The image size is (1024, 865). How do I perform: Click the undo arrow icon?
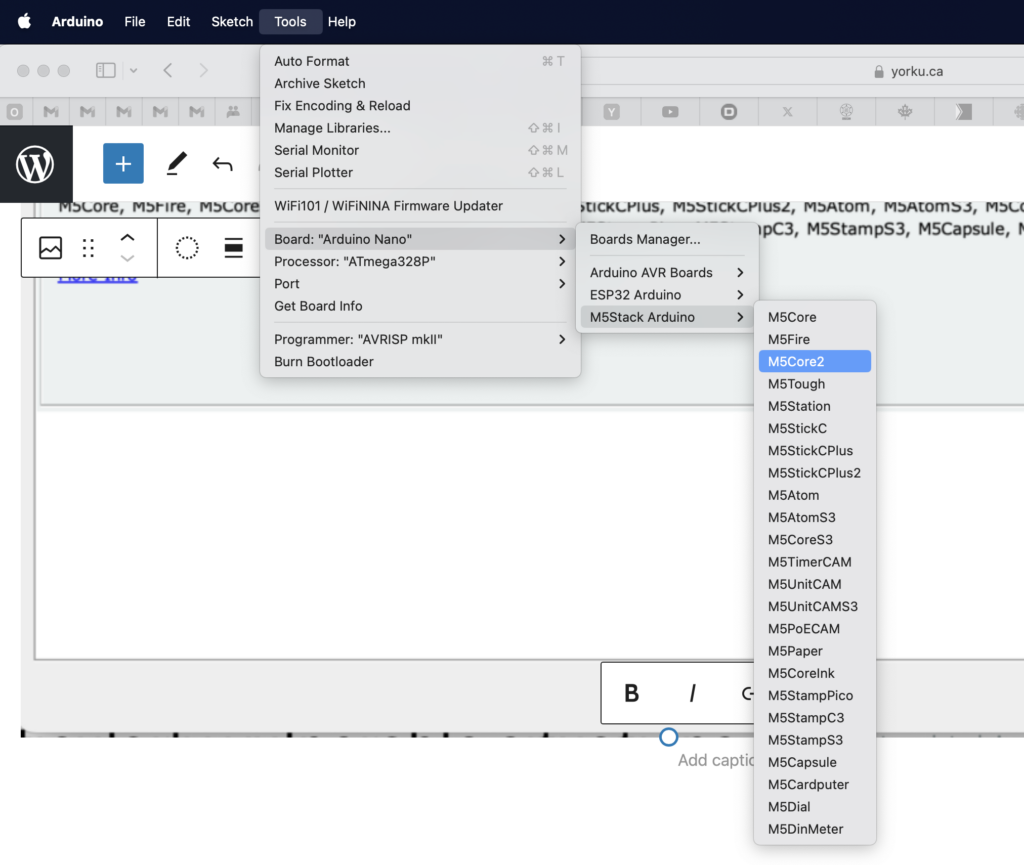tap(223, 164)
